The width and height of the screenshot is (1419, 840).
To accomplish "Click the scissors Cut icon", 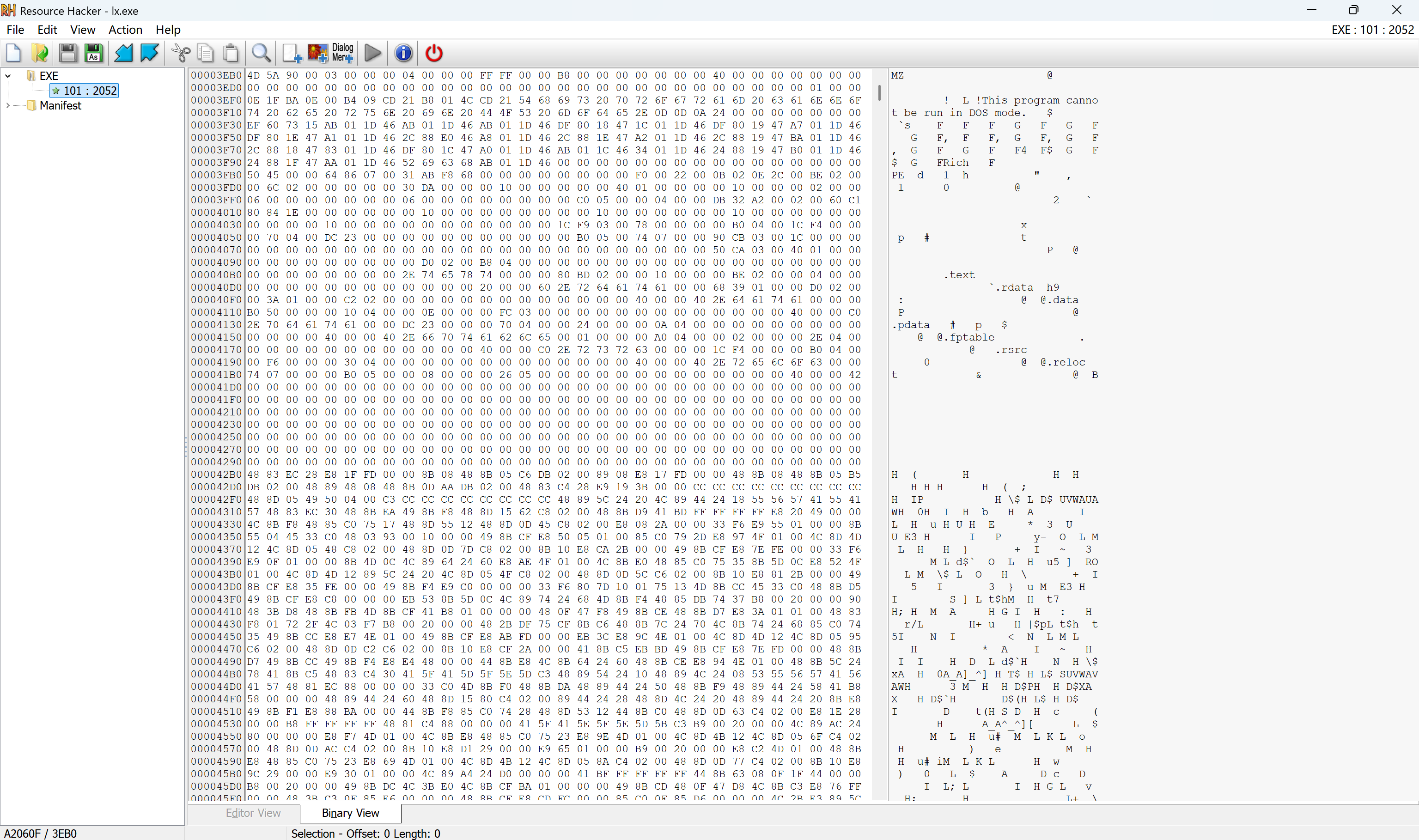I will [x=181, y=53].
